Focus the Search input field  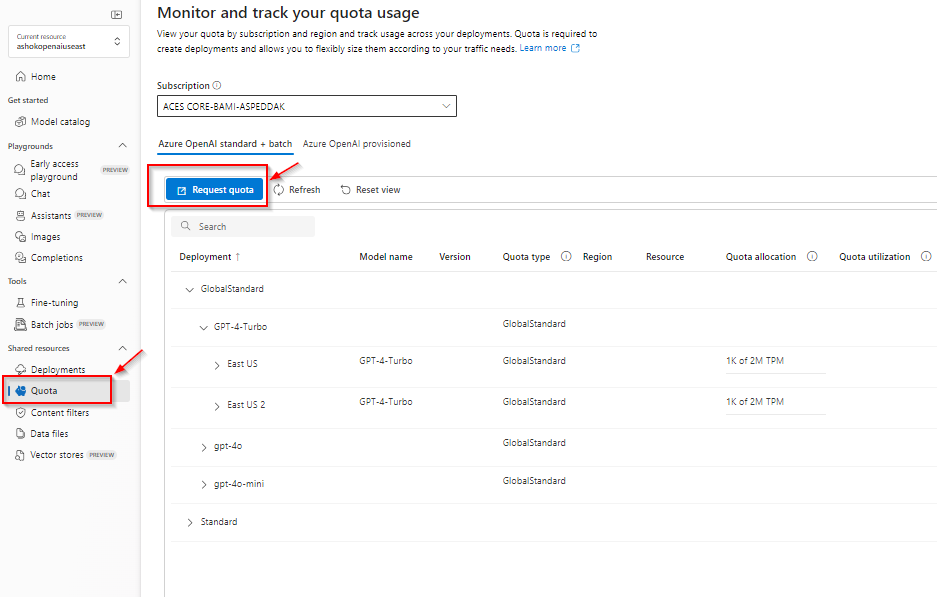tap(243, 226)
